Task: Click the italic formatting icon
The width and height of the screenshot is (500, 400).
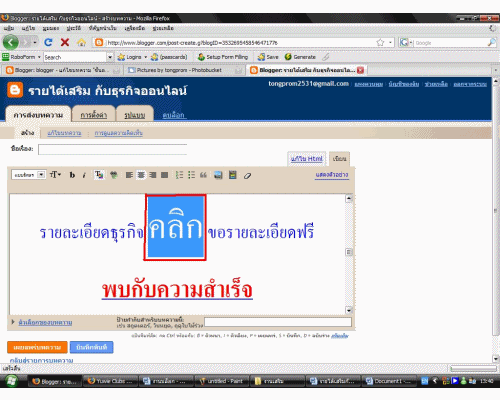Action: coord(84,175)
